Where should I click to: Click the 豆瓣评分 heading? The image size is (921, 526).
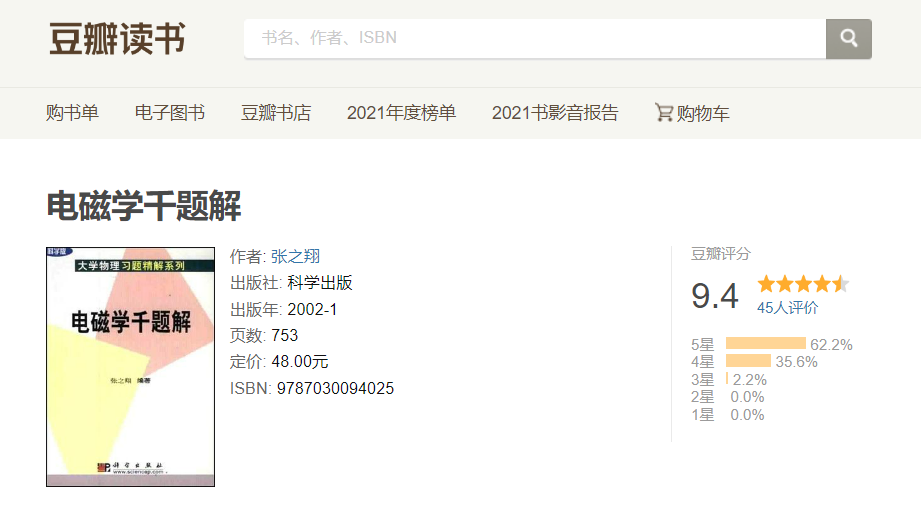coord(721,254)
